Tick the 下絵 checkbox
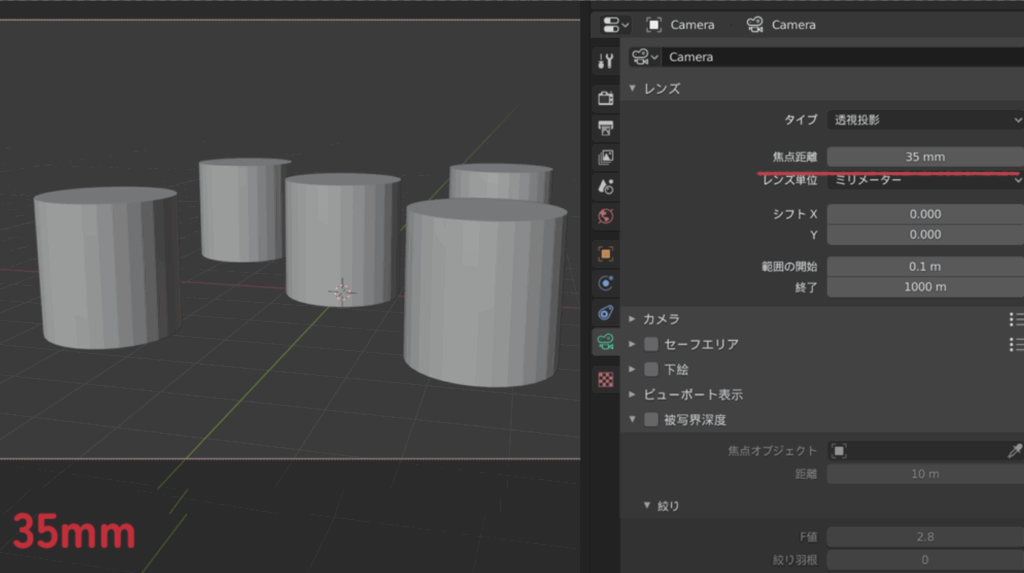The image size is (1024, 573). [651, 369]
